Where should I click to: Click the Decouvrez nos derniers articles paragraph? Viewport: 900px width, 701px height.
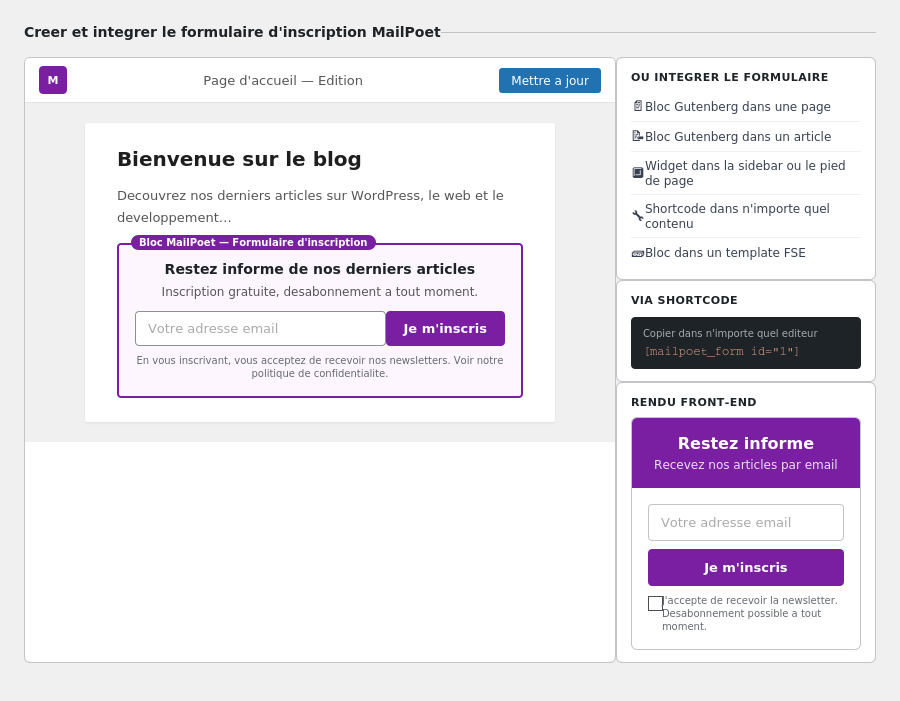coord(311,206)
